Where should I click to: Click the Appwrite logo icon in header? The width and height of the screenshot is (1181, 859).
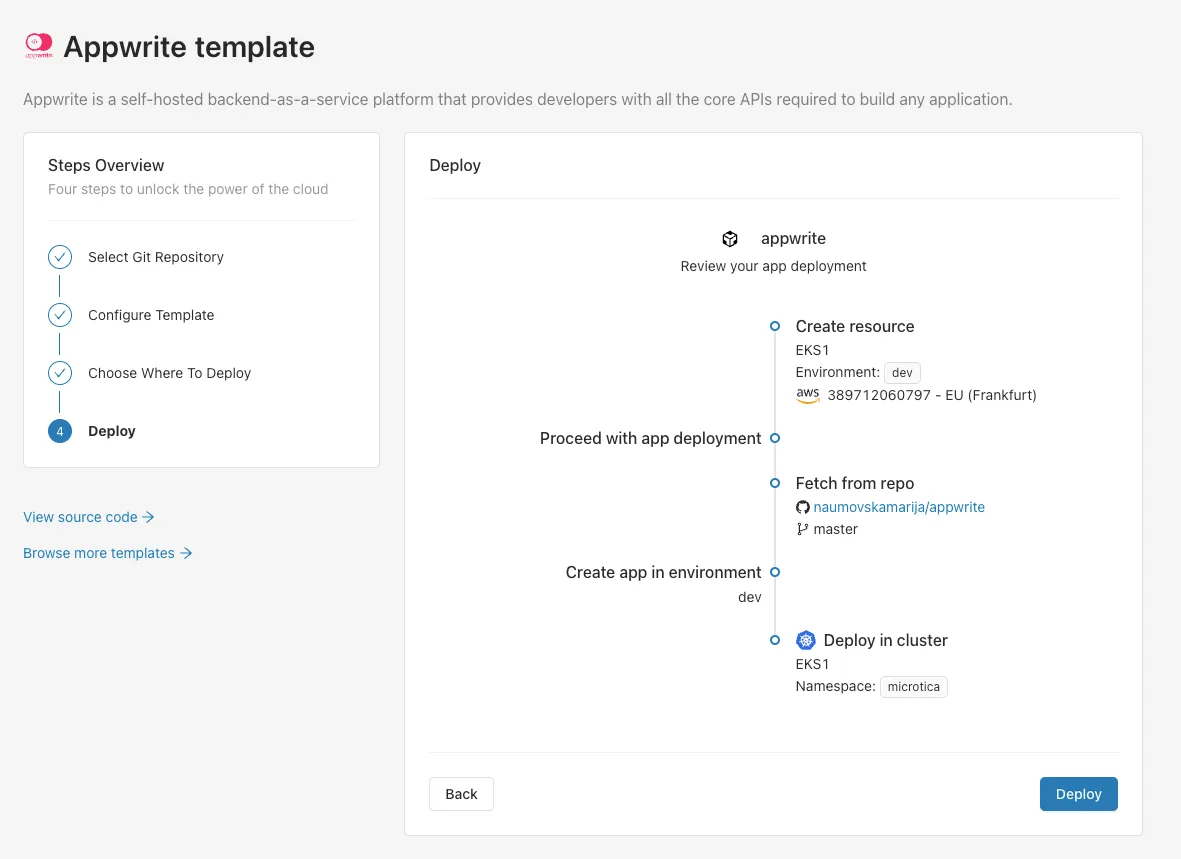[38, 46]
